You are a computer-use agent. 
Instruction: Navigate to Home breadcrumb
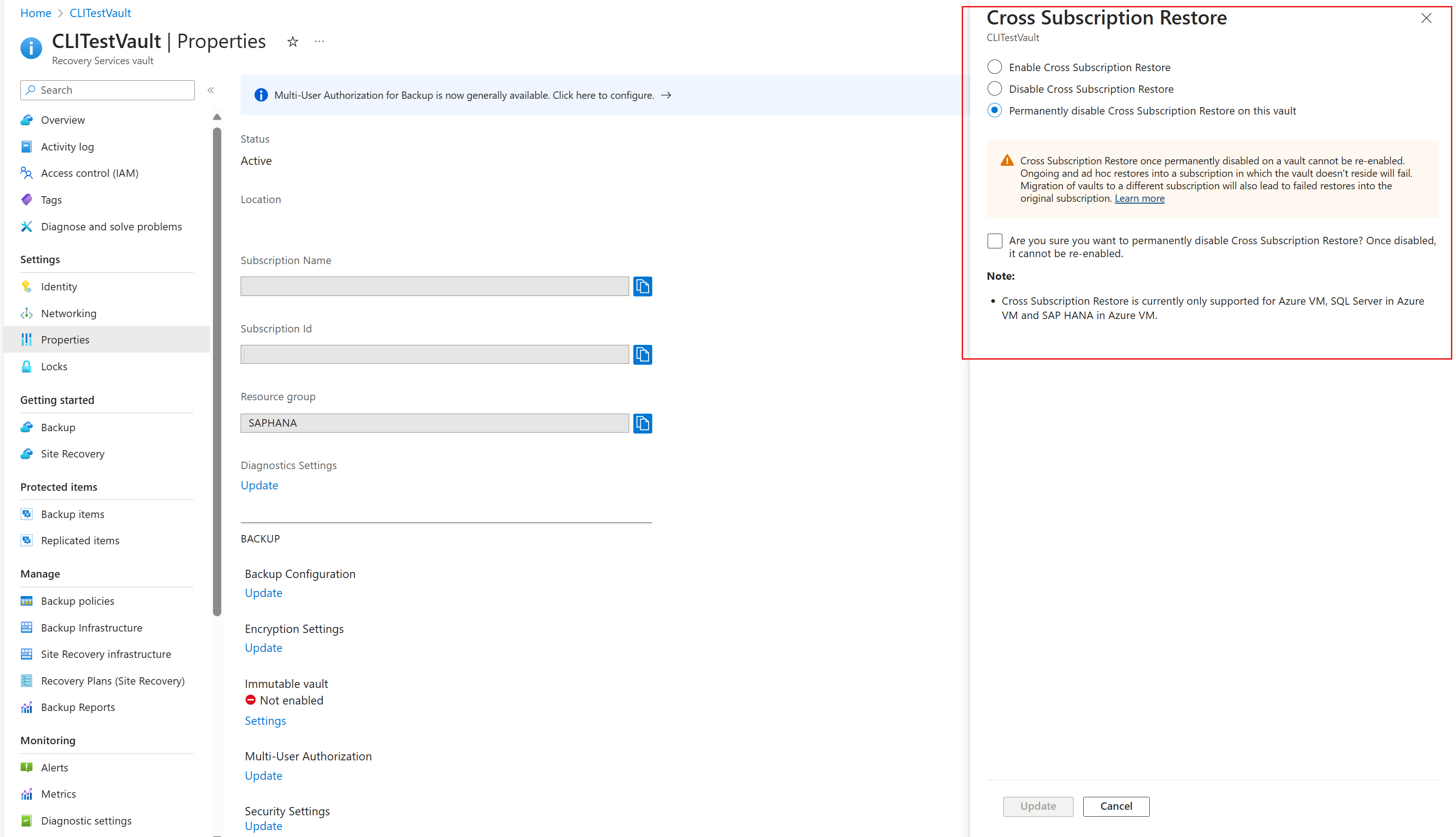[35, 12]
